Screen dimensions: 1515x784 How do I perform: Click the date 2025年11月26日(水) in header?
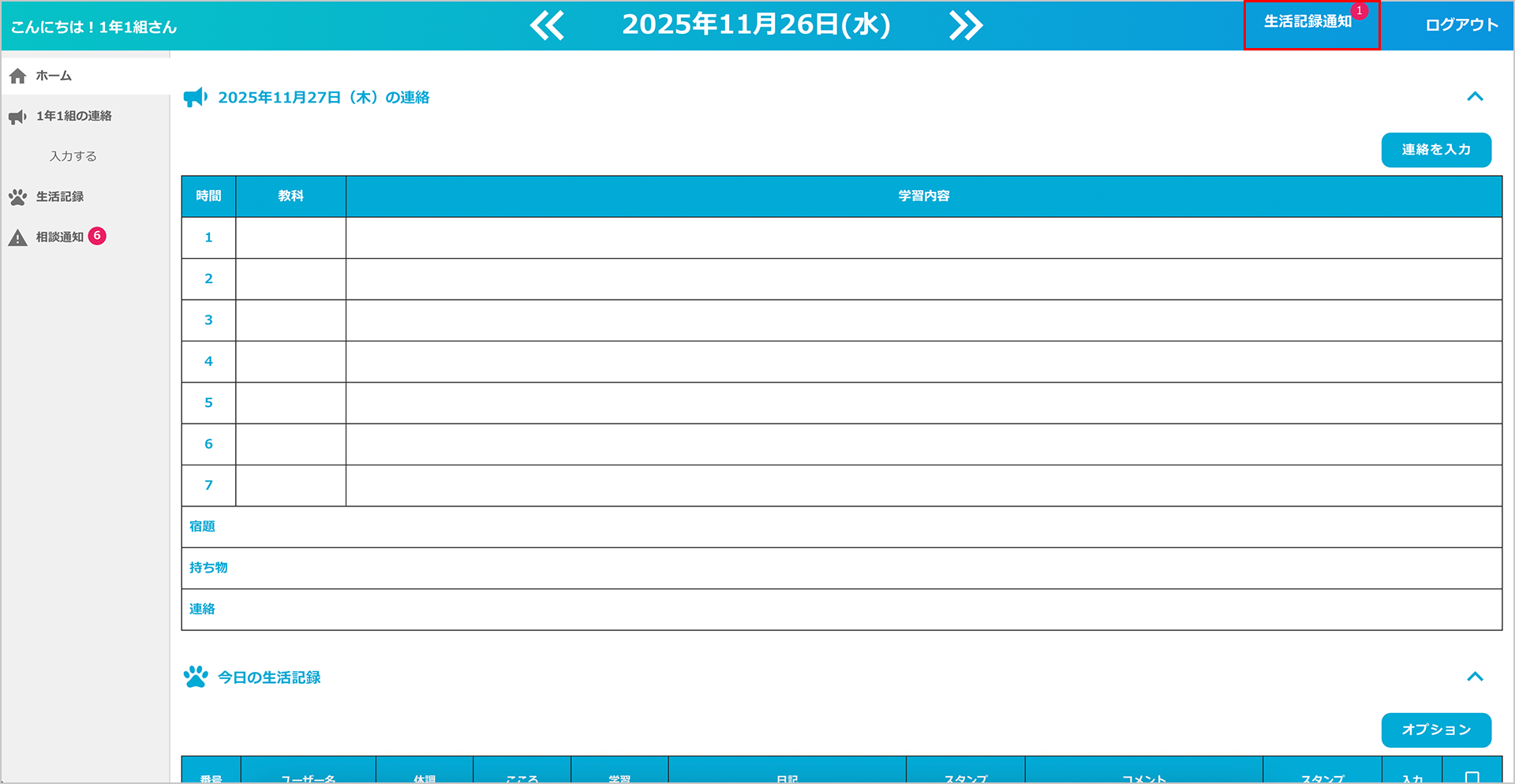click(x=756, y=25)
